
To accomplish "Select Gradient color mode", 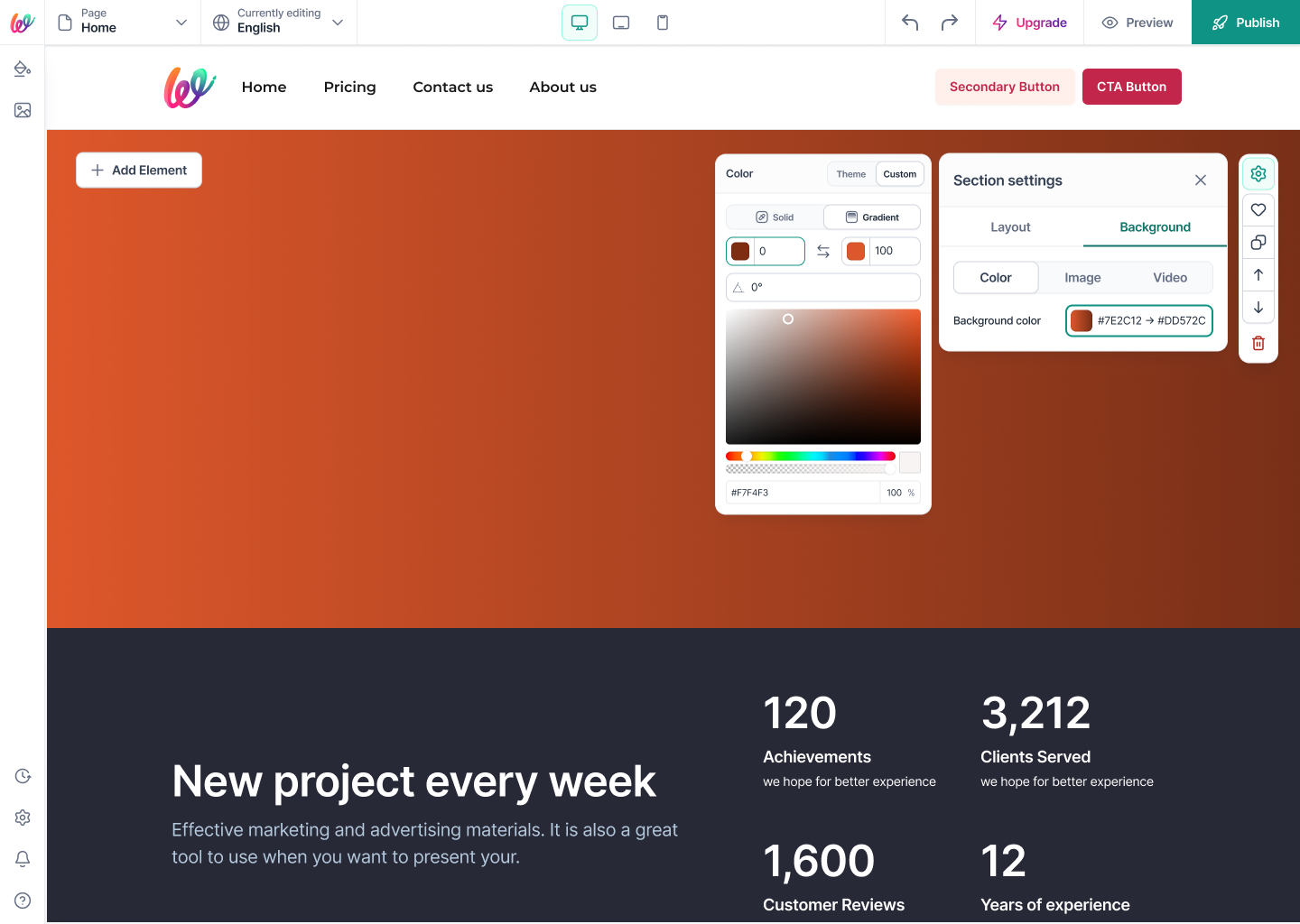I will click(872, 217).
